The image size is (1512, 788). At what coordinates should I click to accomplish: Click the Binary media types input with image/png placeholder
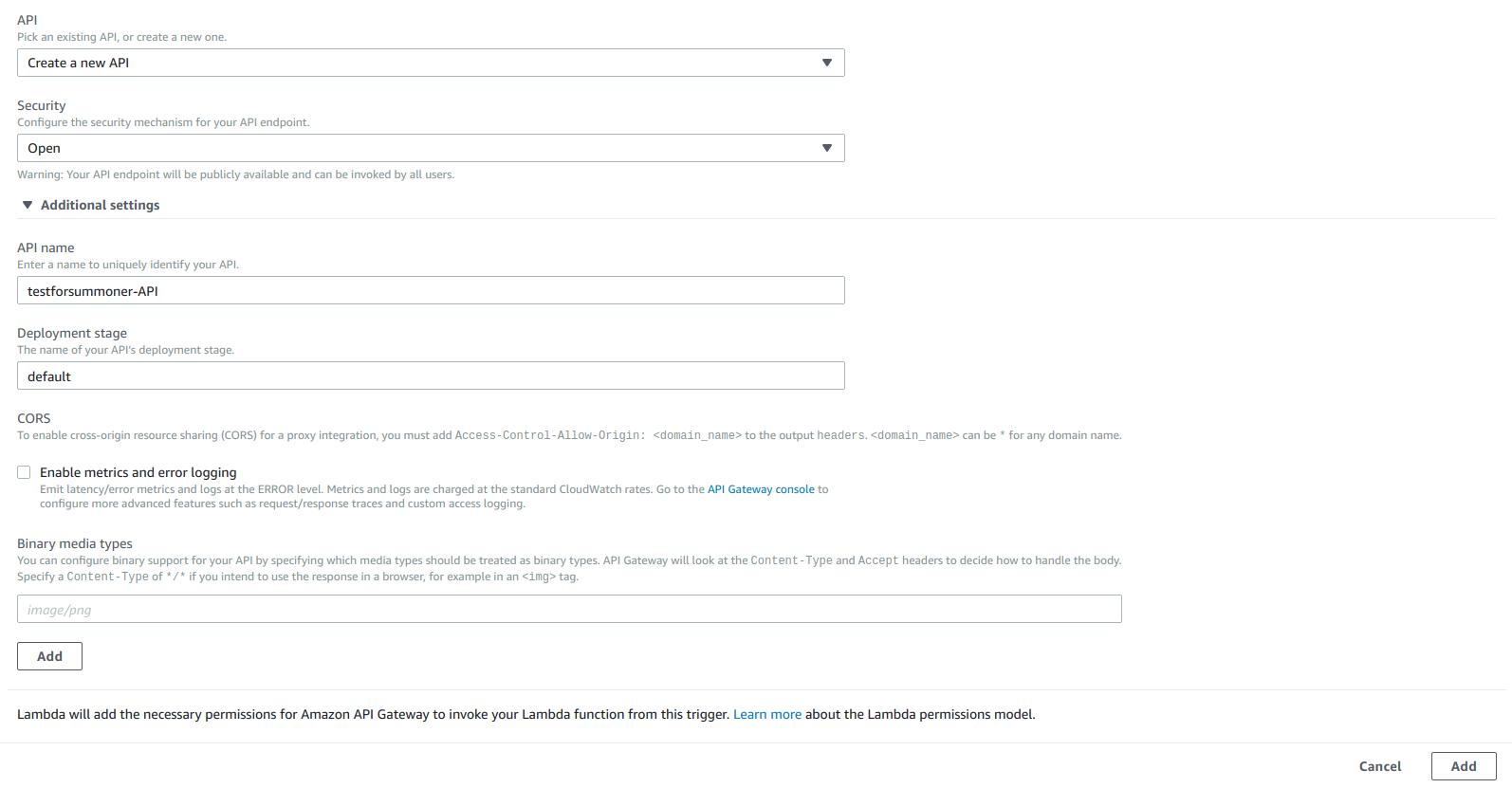pyautogui.click(x=569, y=609)
